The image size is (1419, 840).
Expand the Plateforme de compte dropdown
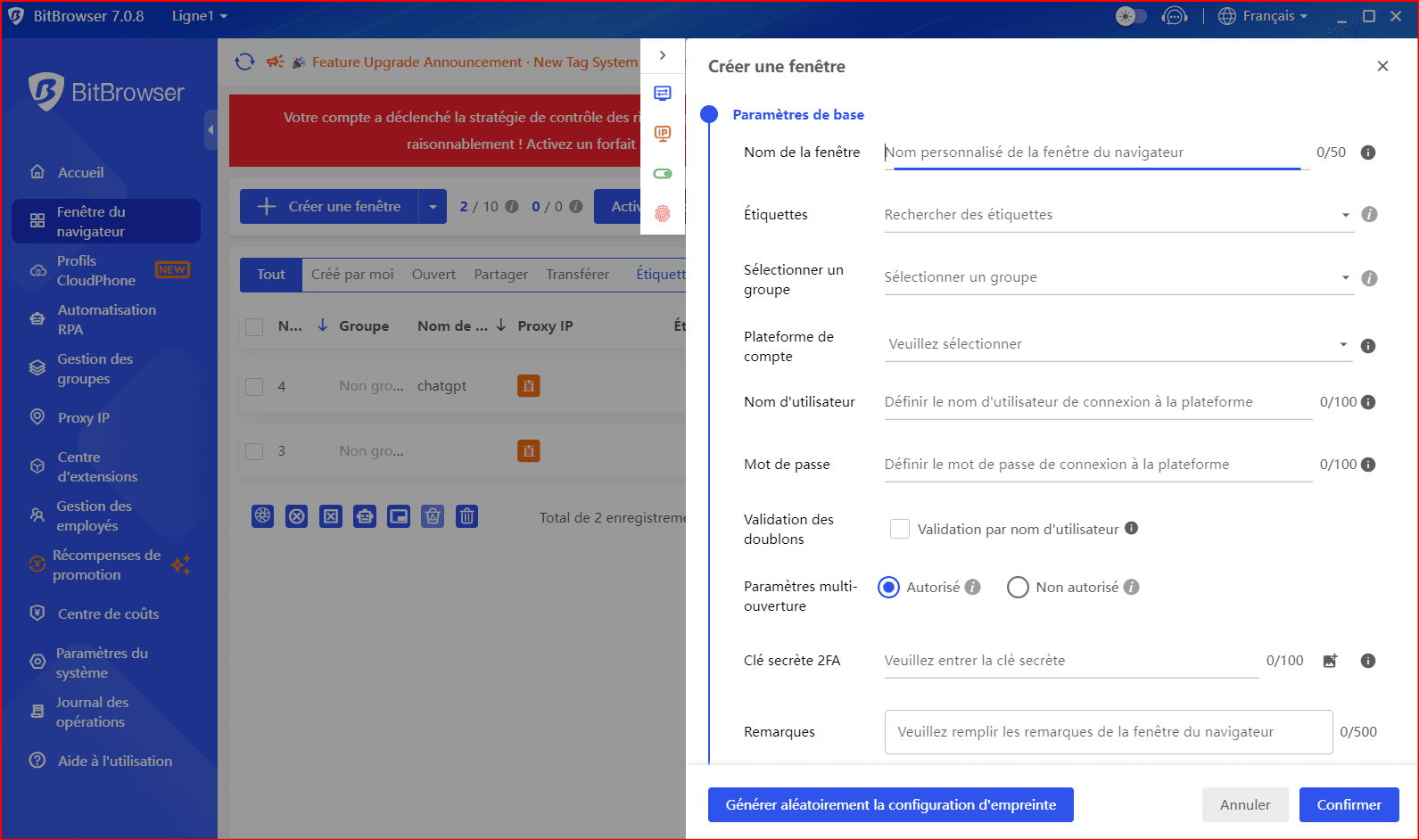pos(1117,344)
